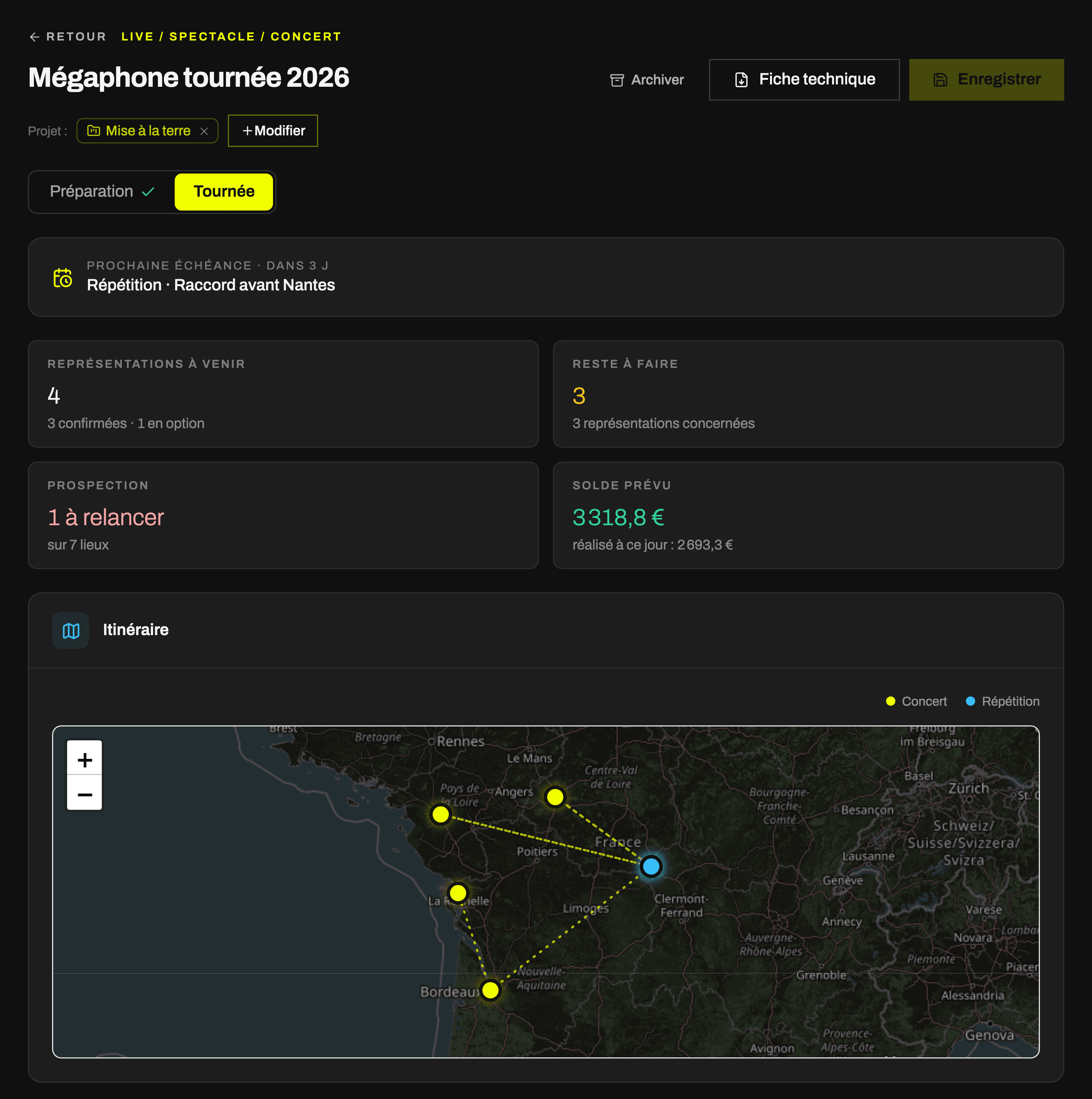Toggle Concert legend yellow dot
Image resolution: width=1092 pixels, height=1099 pixels.
click(x=891, y=702)
